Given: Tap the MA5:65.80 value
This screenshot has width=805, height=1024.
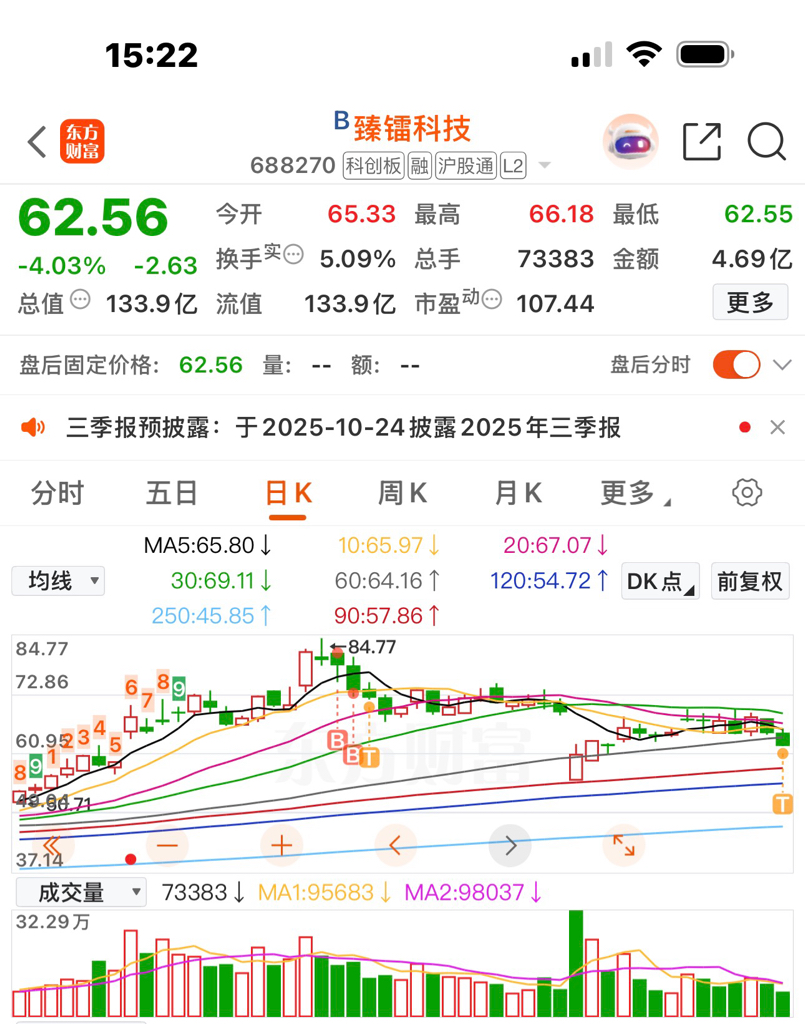Looking at the screenshot, I should pyautogui.click(x=208, y=545).
